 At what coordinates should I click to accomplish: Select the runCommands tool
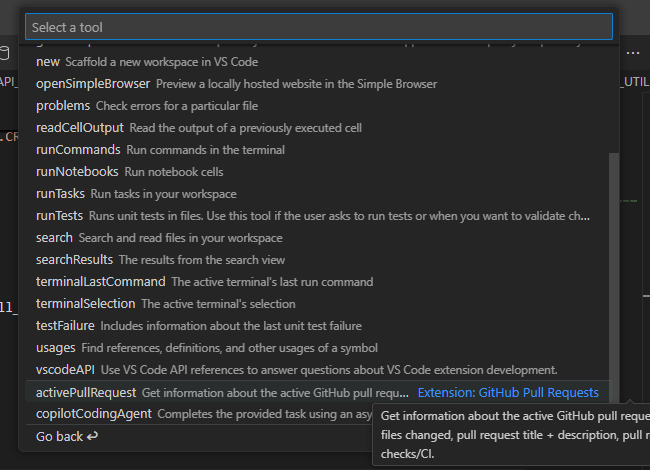[78, 149]
